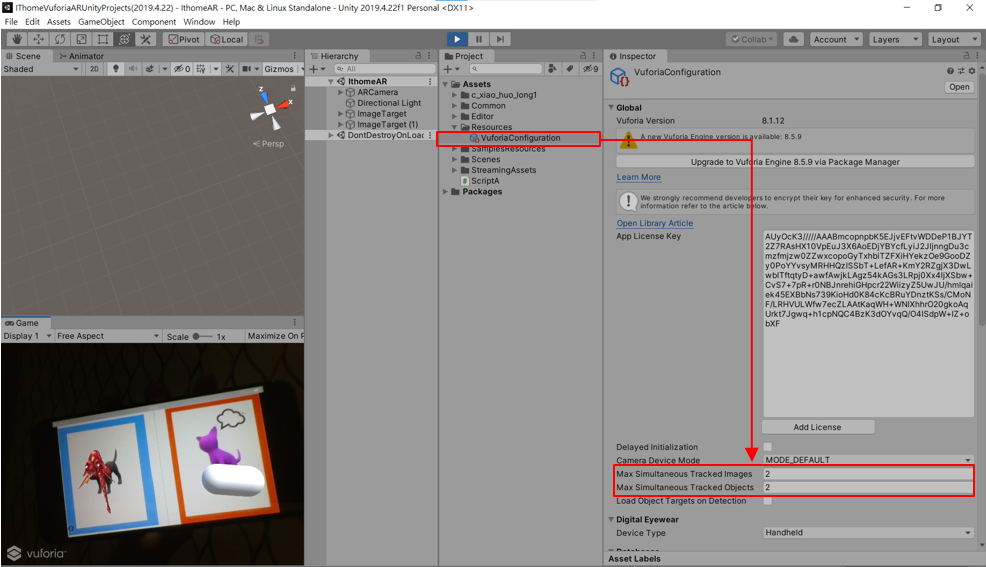Click the Project search by label icon
The width and height of the screenshot is (986, 567).
[569, 69]
